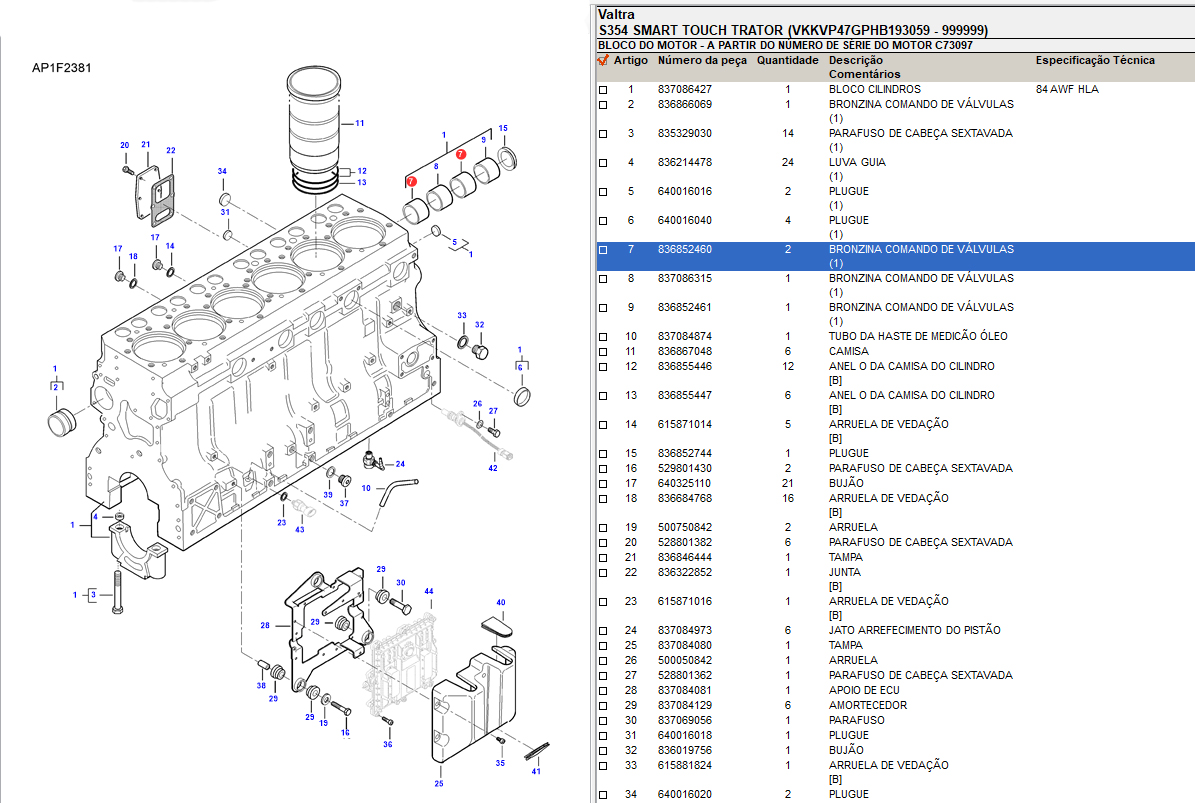This screenshot has height=803, width=1195.
Task: Click callout 24 for piston cooling jet
Action: tap(400, 464)
